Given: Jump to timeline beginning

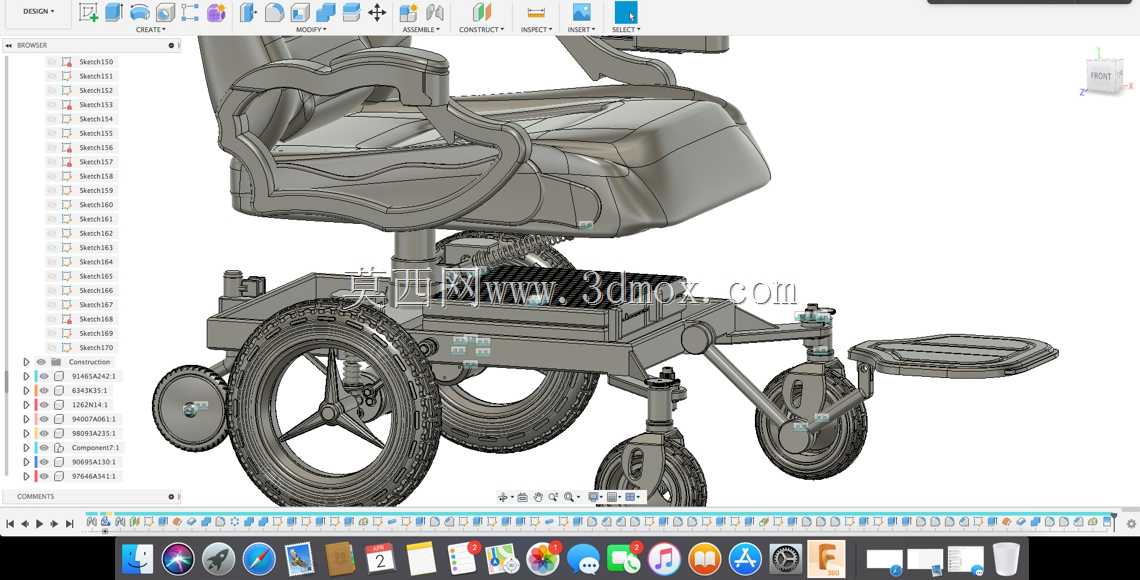Looking at the screenshot, I should (x=10, y=523).
